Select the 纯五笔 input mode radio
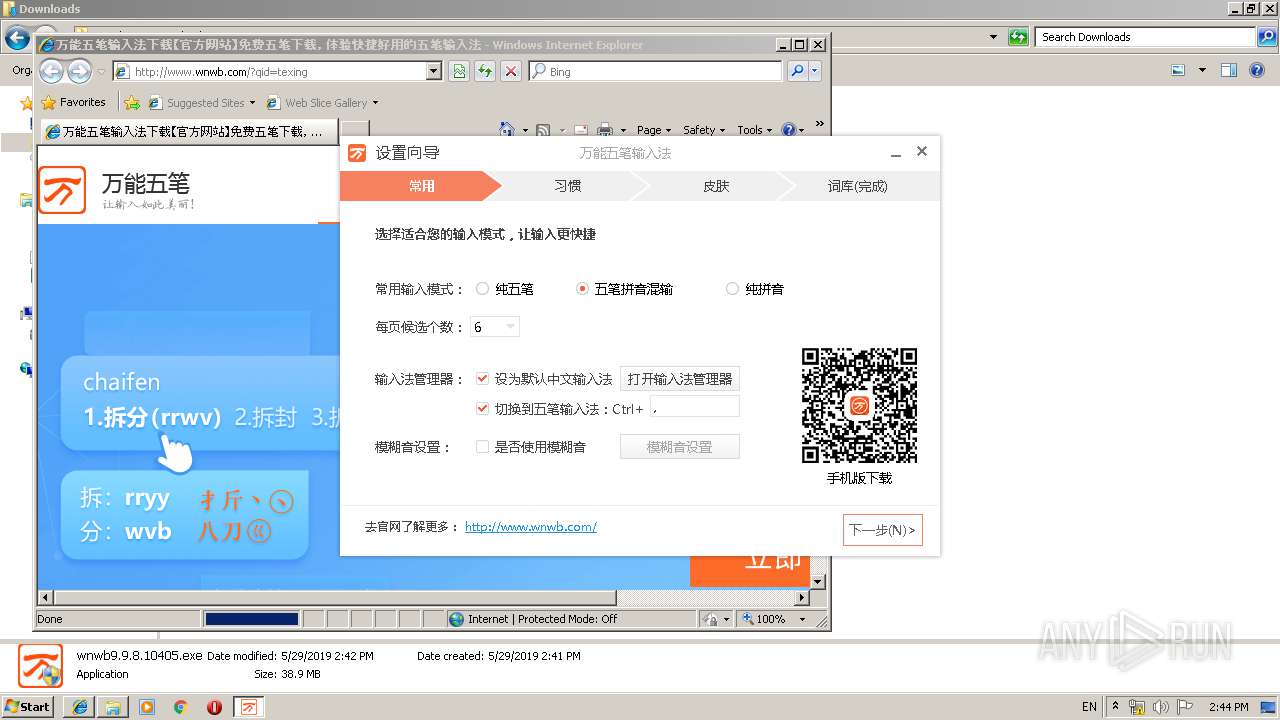The image size is (1280, 720). [482, 289]
